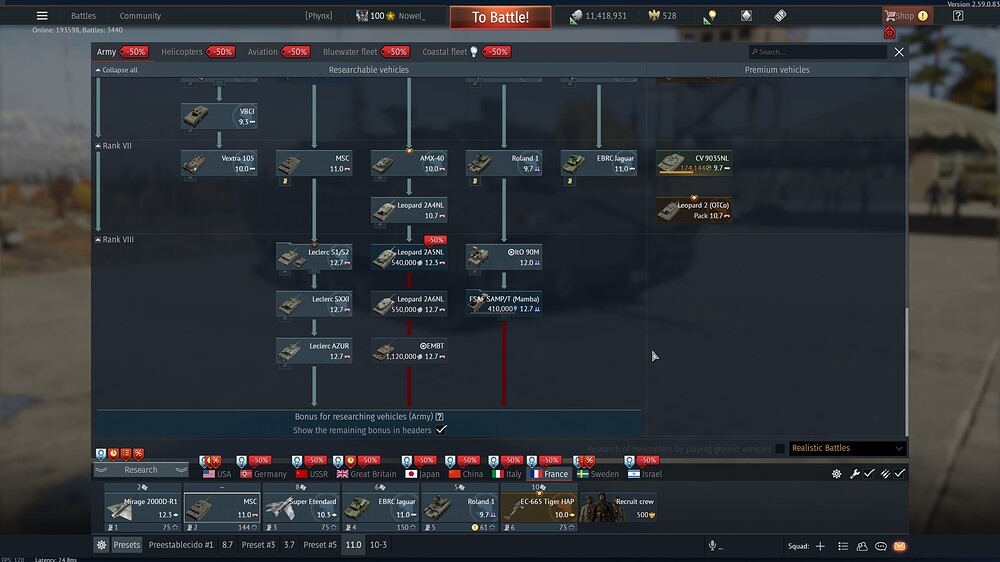The height and width of the screenshot is (562, 1000).
Task: Open the Realistic Battles mode dropdown
Action: [848, 448]
